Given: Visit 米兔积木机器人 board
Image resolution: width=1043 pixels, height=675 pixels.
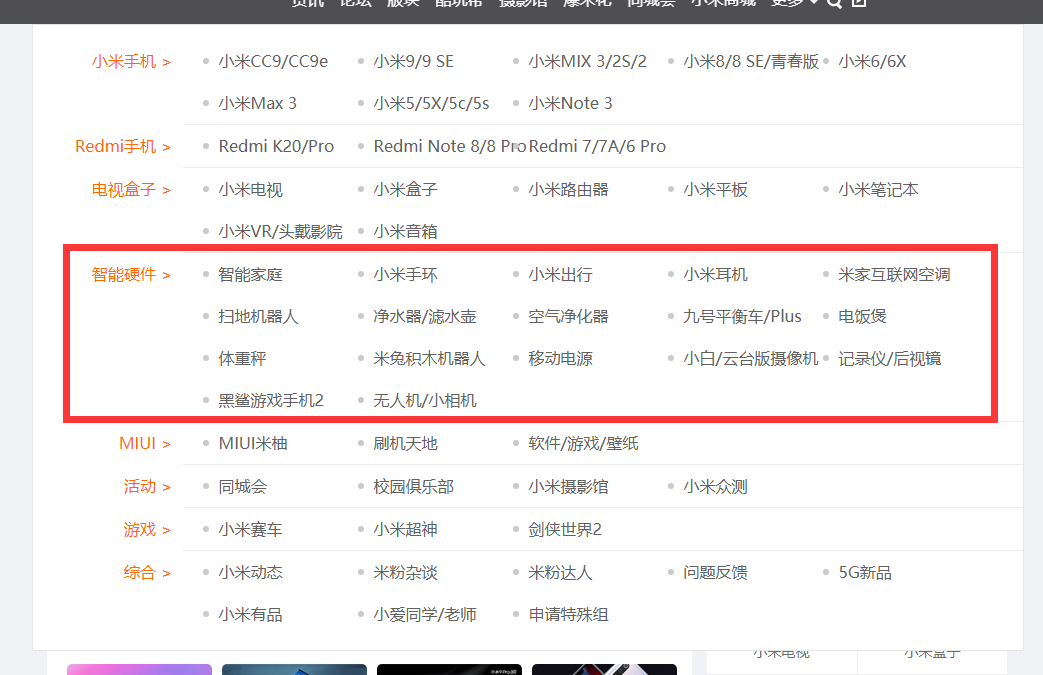Looking at the screenshot, I should (x=430, y=359).
